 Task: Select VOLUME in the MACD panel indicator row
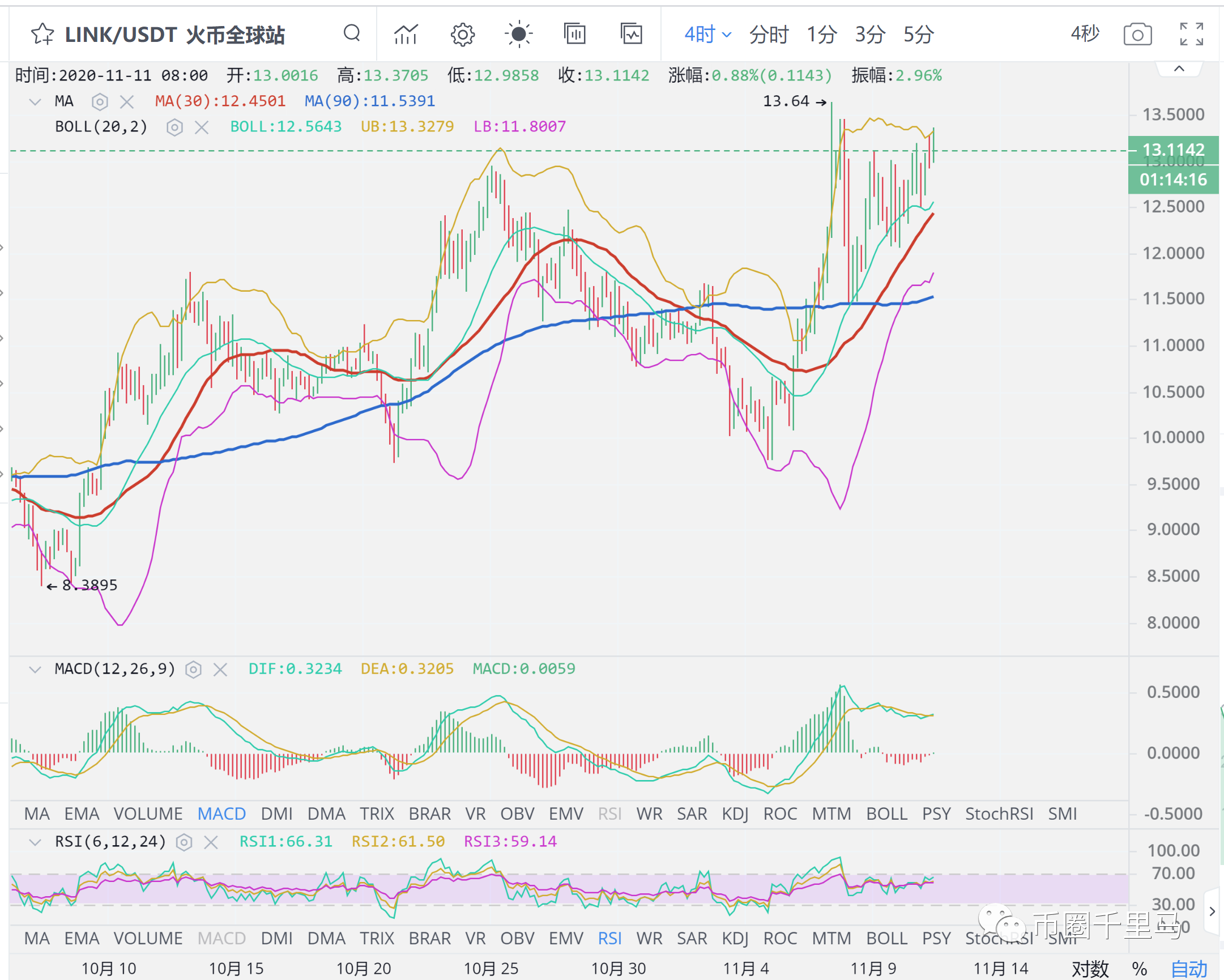tap(148, 813)
